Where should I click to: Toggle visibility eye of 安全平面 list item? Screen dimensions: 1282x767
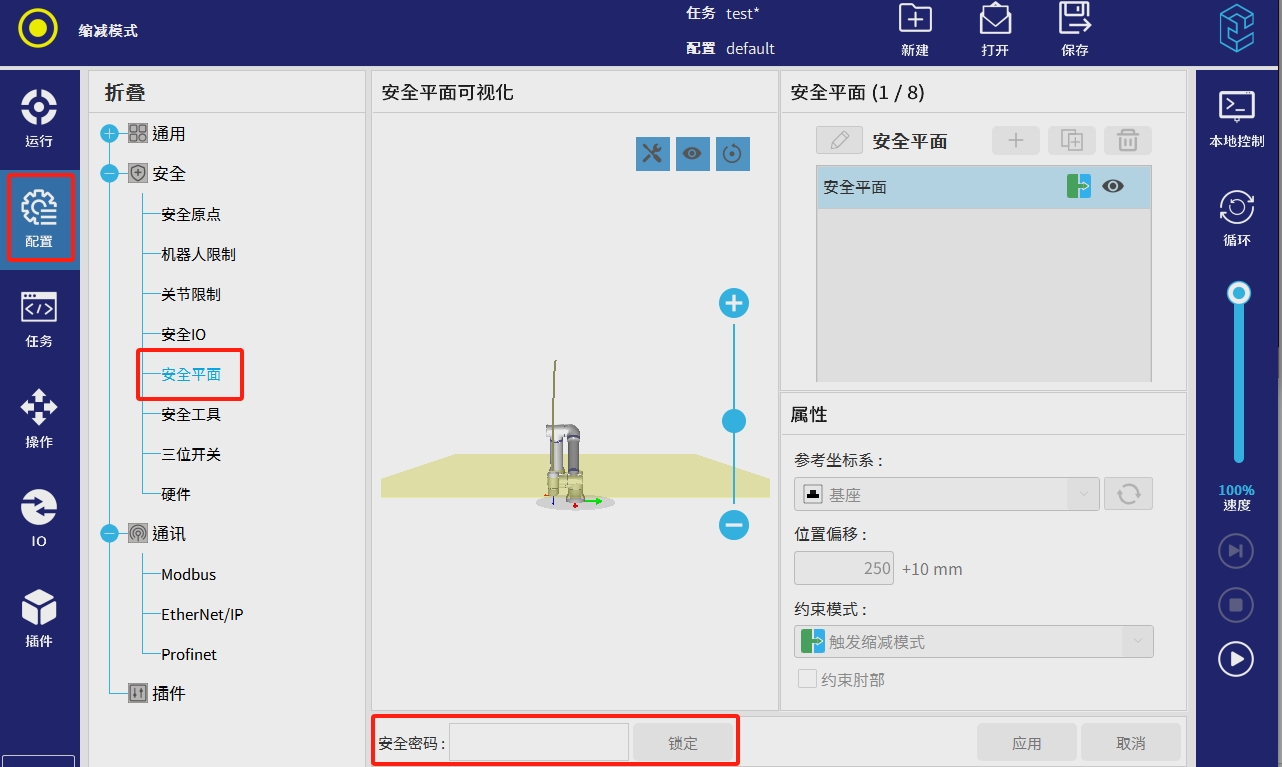[x=1112, y=186]
